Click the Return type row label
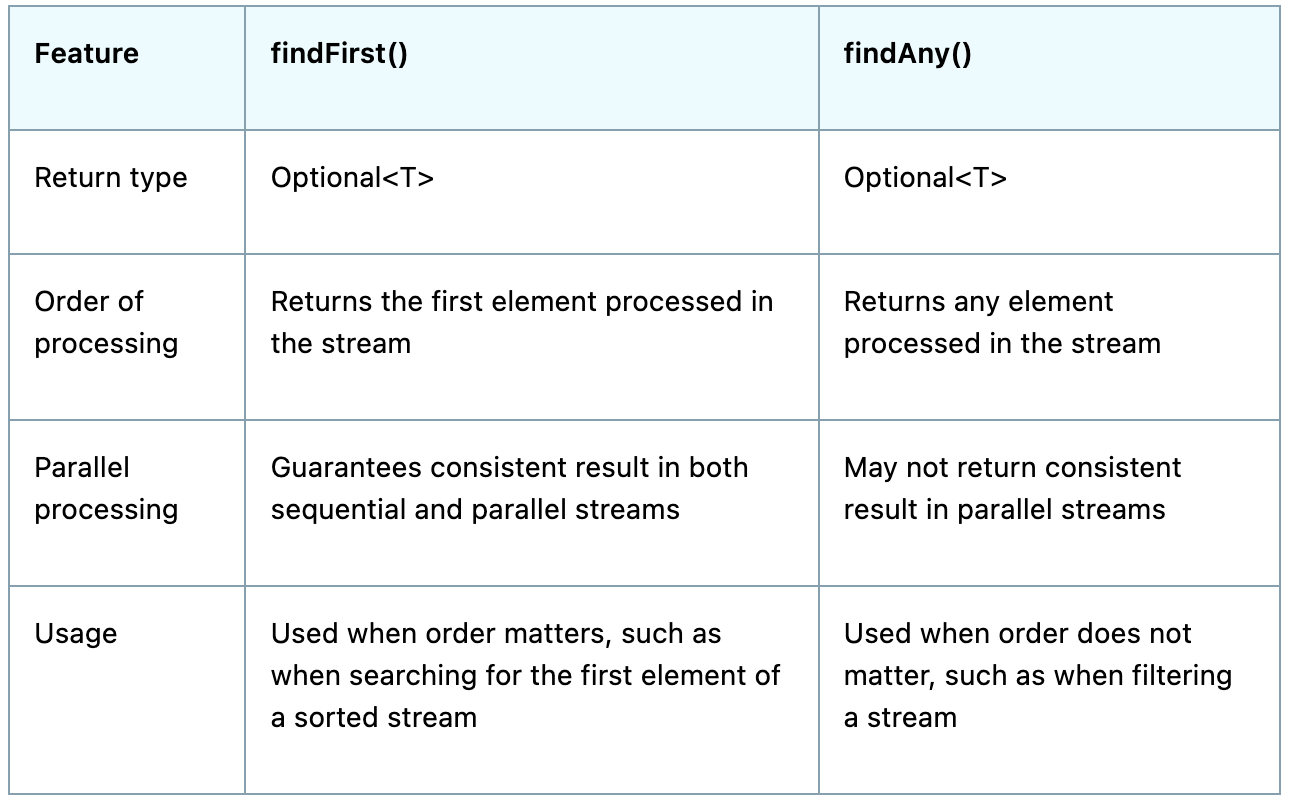 click(x=111, y=178)
